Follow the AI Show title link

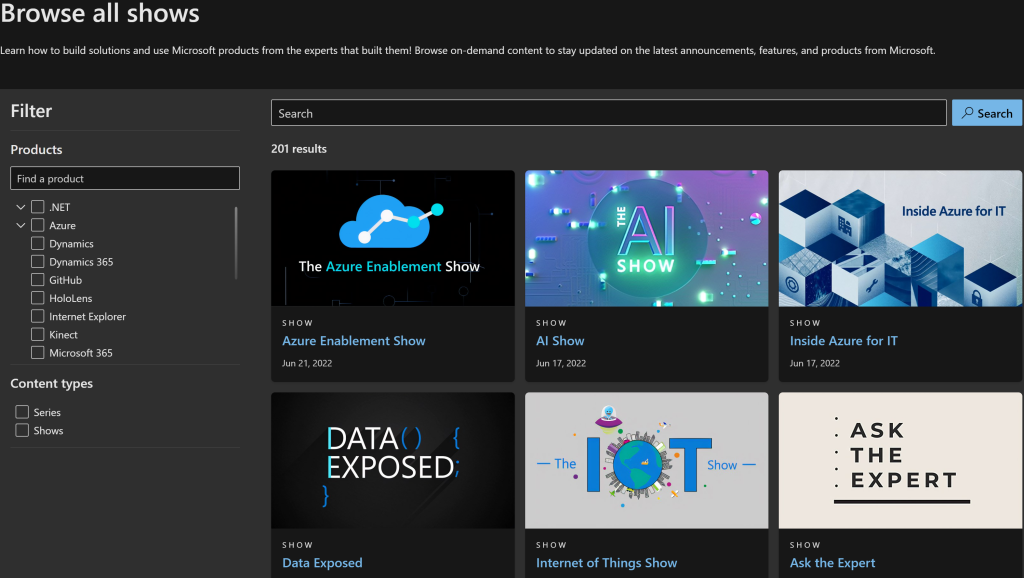[560, 341]
